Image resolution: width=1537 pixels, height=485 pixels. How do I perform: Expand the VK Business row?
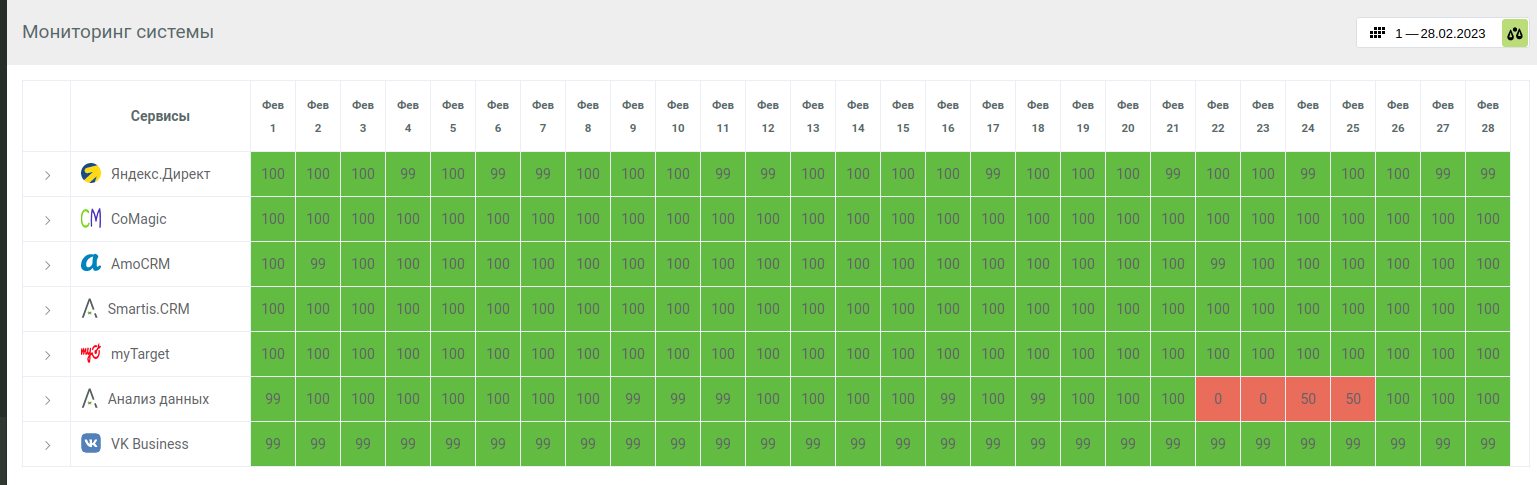(47, 445)
